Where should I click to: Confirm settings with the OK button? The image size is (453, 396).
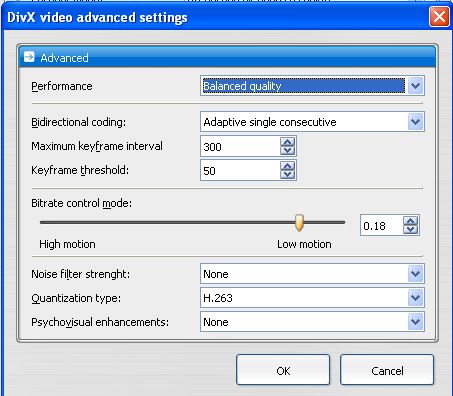coord(283,370)
